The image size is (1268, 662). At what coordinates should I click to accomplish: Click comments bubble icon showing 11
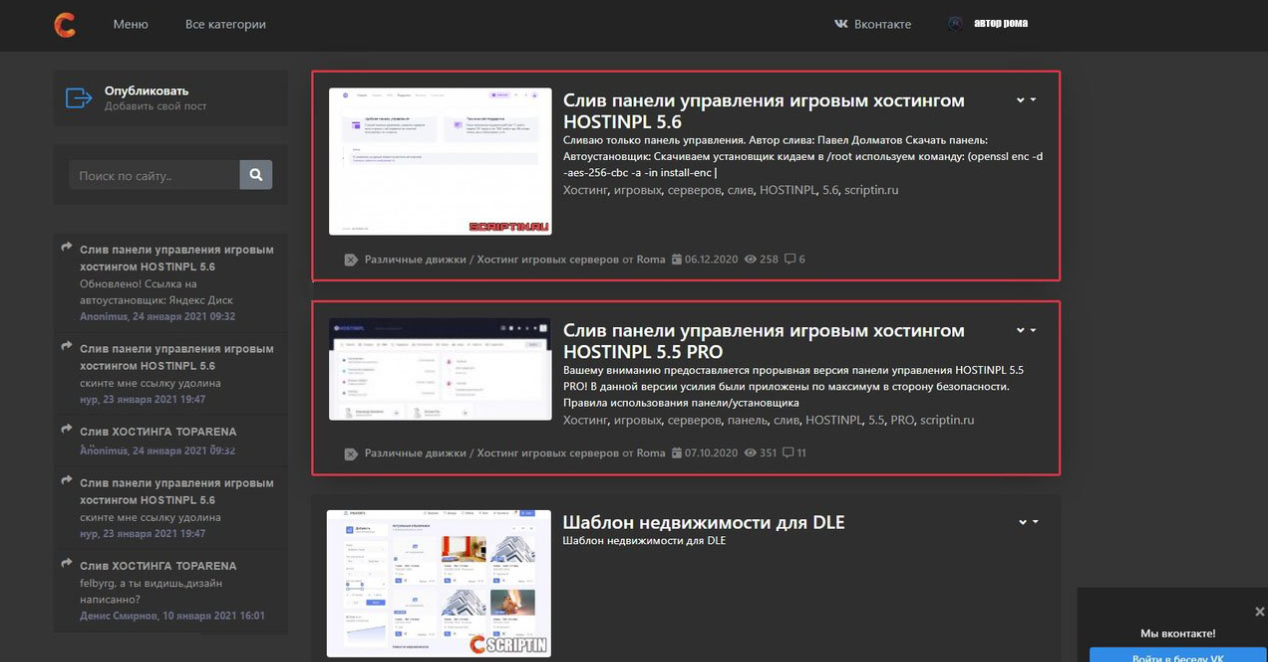788,453
